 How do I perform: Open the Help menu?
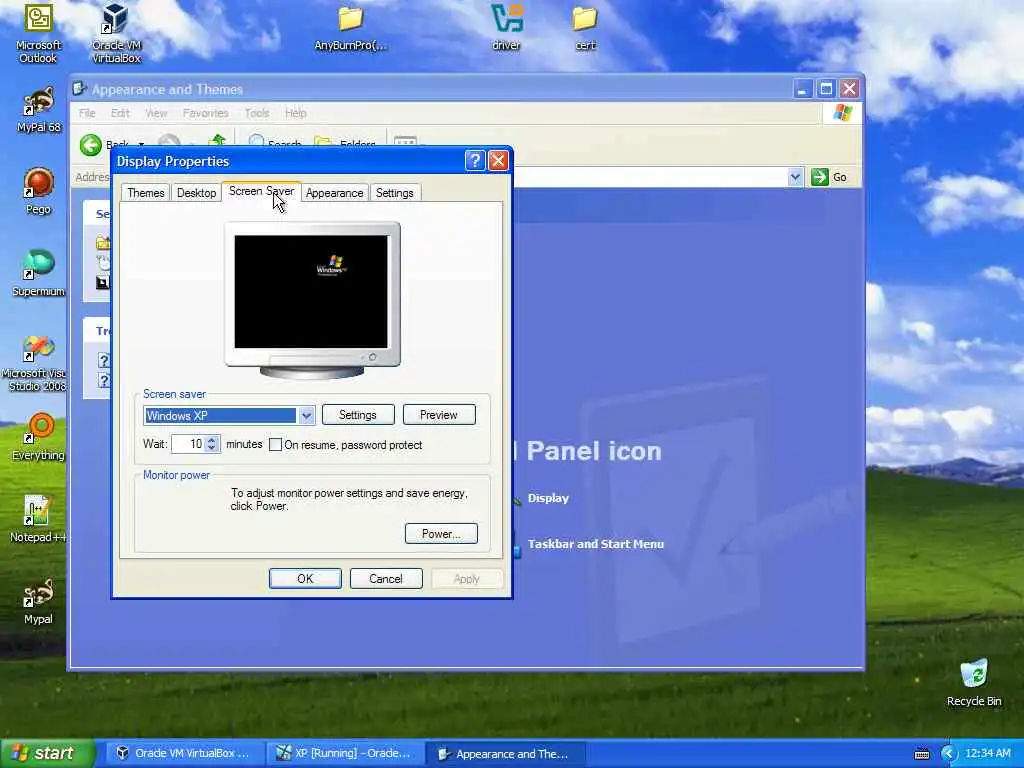point(296,113)
